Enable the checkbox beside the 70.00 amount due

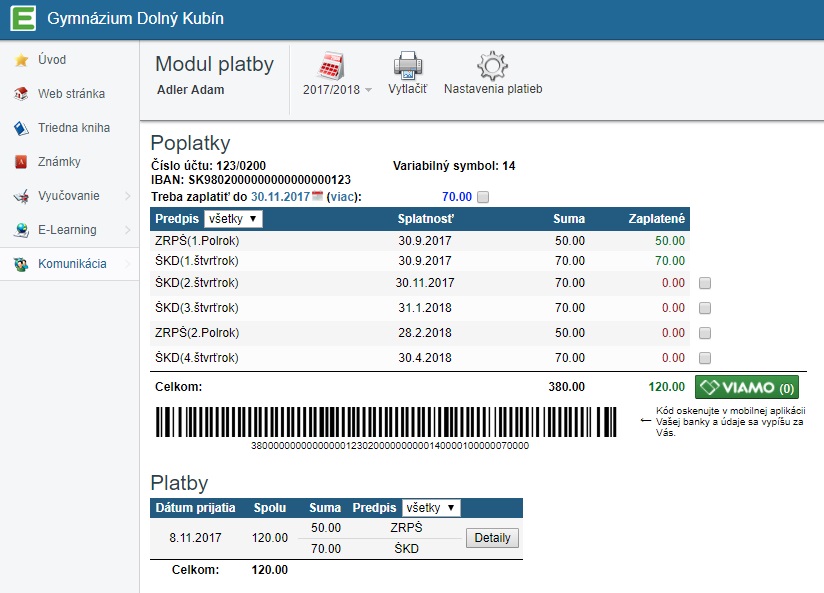point(483,197)
